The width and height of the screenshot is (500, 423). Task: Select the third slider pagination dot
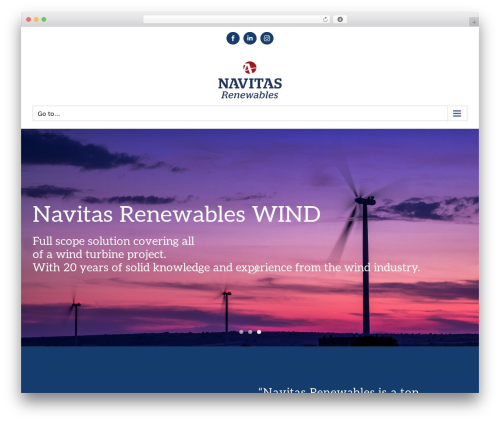tap(259, 332)
